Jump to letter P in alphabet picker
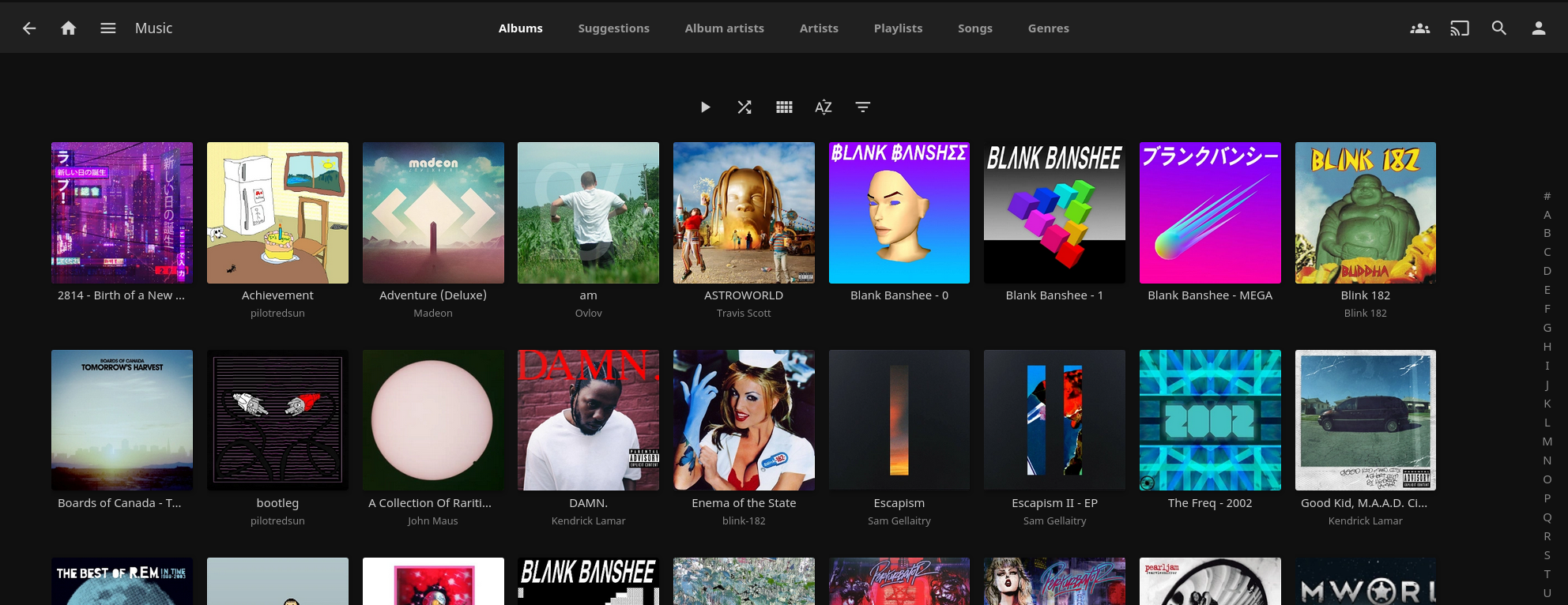This screenshot has width=1568, height=605. coord(1547,498)
